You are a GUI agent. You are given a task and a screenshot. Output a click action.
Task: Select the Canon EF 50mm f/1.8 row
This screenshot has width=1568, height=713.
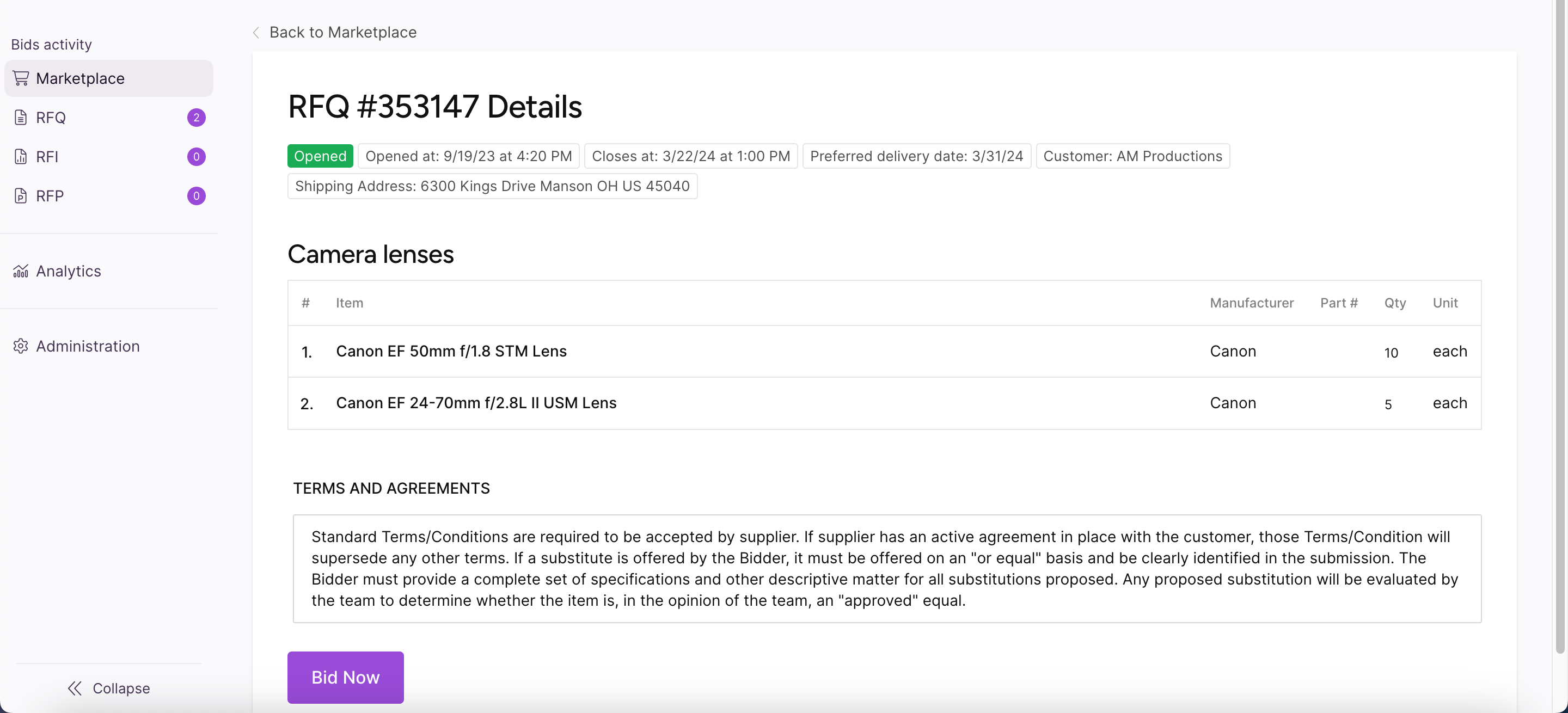pos(451,352)
